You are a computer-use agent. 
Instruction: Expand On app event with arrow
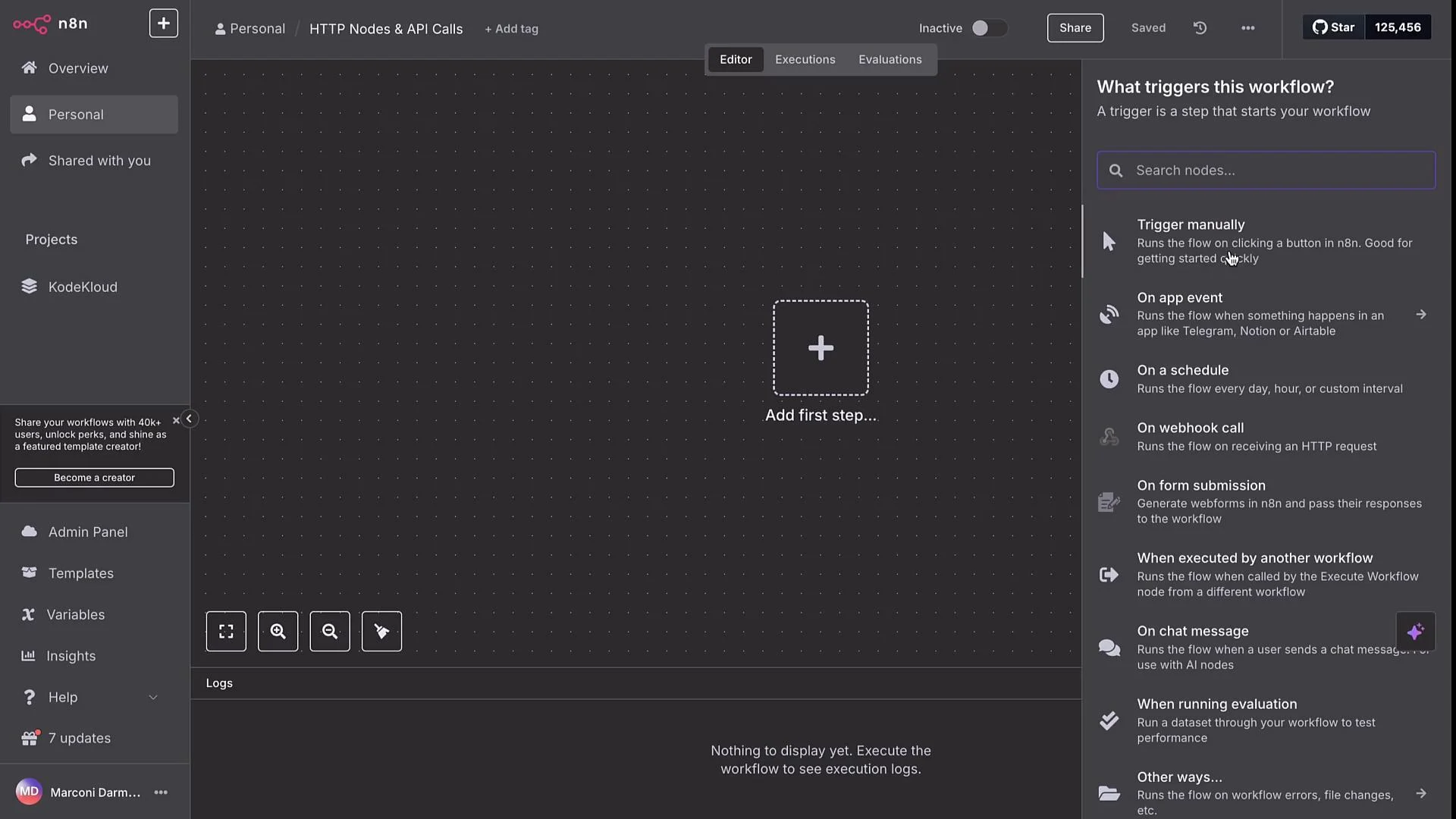(x=1421, y=314)
